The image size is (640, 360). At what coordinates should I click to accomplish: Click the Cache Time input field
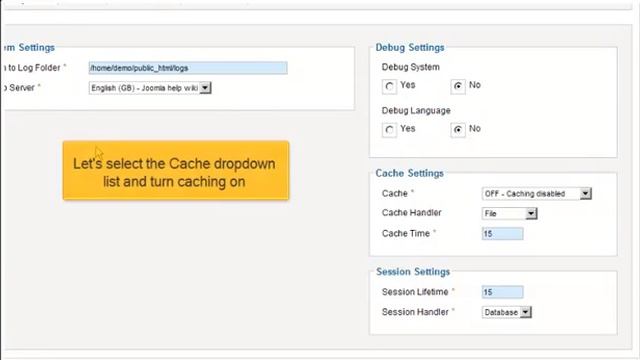502,234
